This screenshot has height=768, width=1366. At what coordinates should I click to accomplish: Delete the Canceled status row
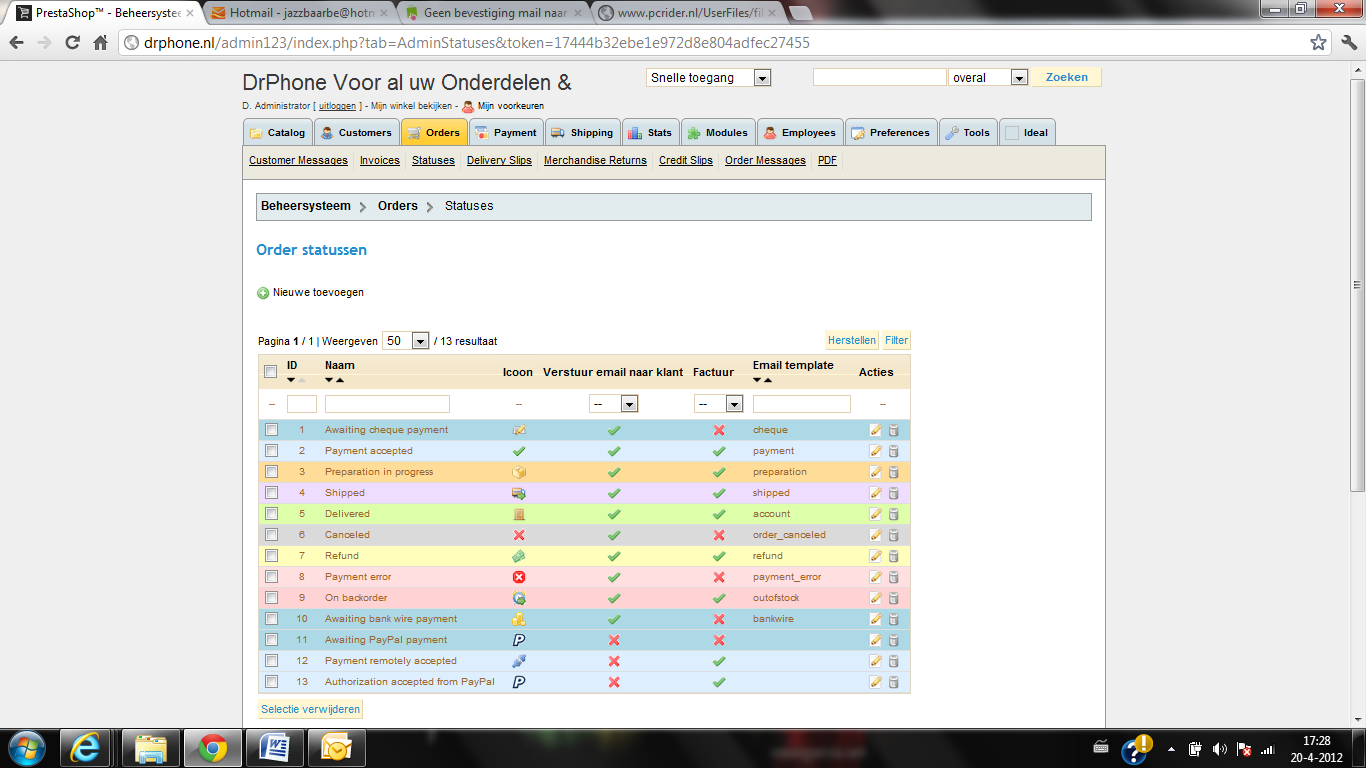click(893, 535)
